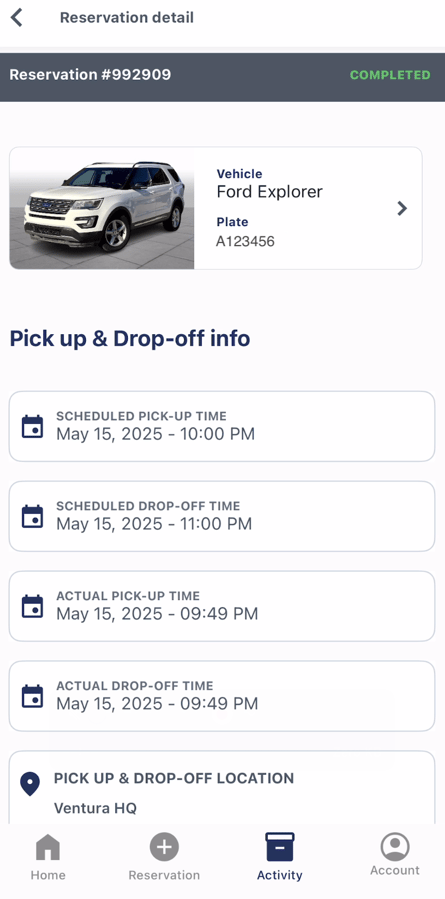Tap the plate number A123456
The height and width of the screenshot is (899, 445).
(245, 241)
